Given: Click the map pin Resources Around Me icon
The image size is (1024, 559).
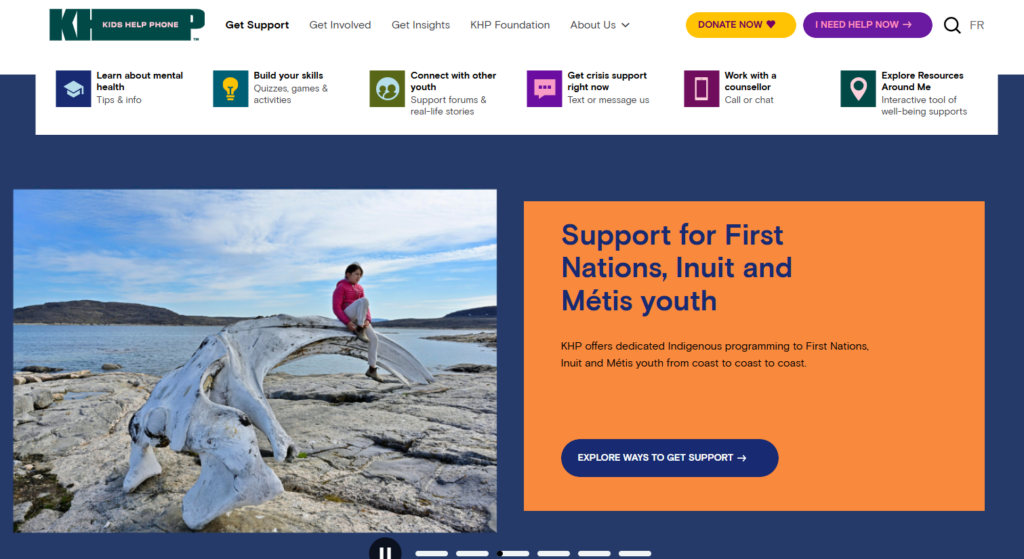Looking at the screenshot, I should click(858, 88).
